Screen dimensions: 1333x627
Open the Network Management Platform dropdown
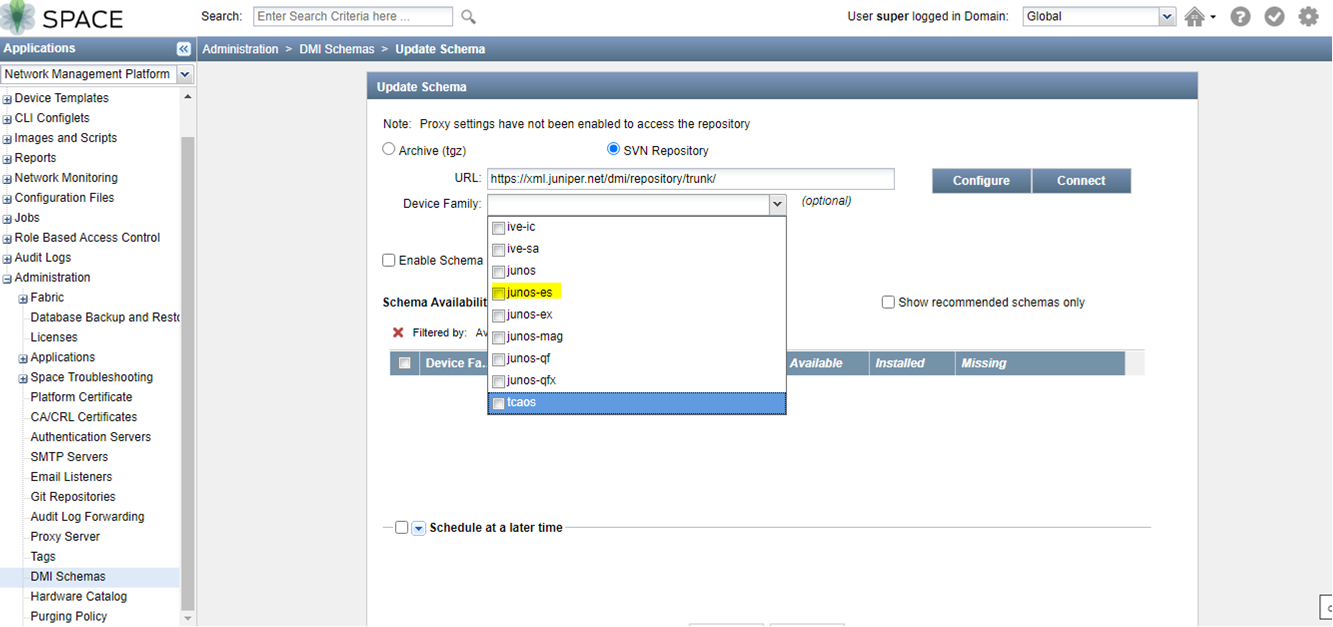tap(184, 74)
